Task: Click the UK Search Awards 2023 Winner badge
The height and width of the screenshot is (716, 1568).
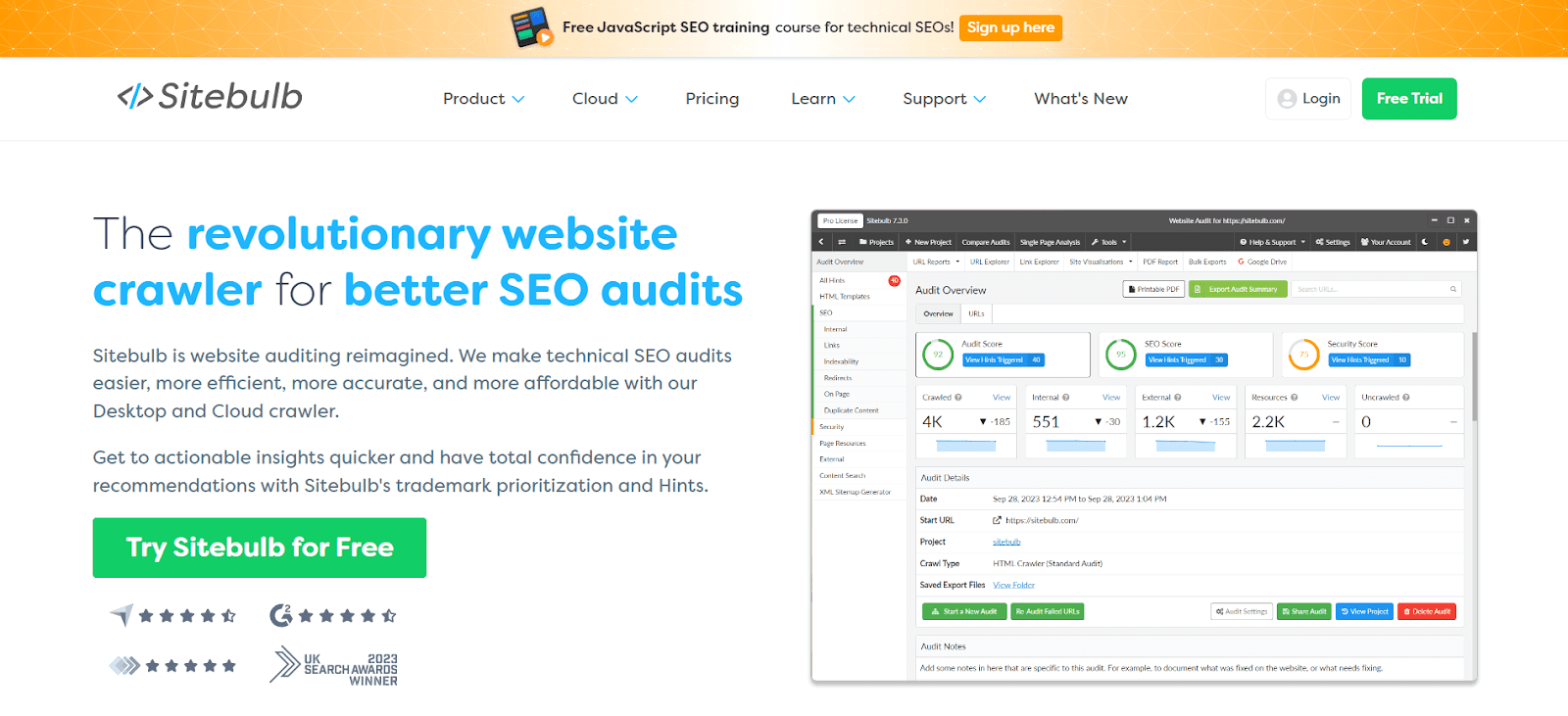Action: (x=334, y=666)
